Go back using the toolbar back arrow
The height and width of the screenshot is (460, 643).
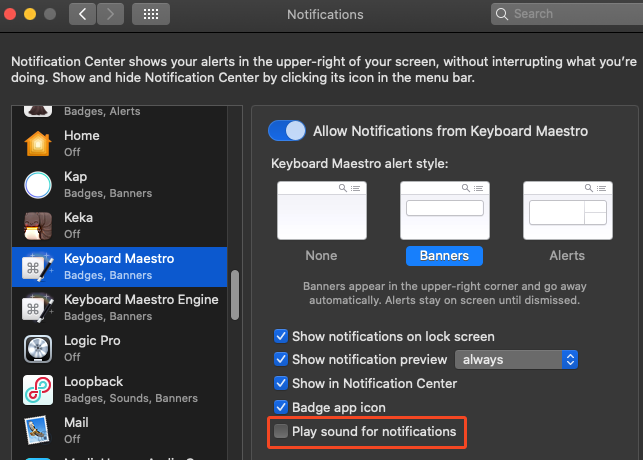[x=83, y=14]
